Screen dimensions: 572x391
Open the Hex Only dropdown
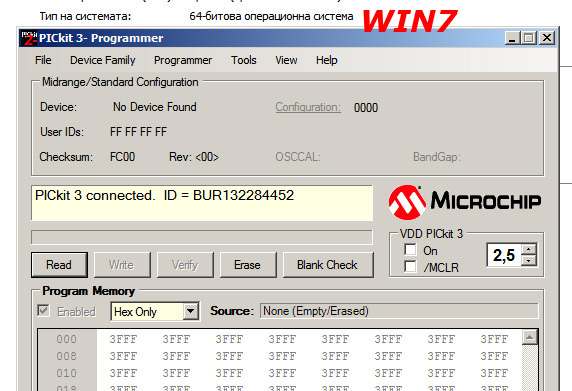[155, 312]
